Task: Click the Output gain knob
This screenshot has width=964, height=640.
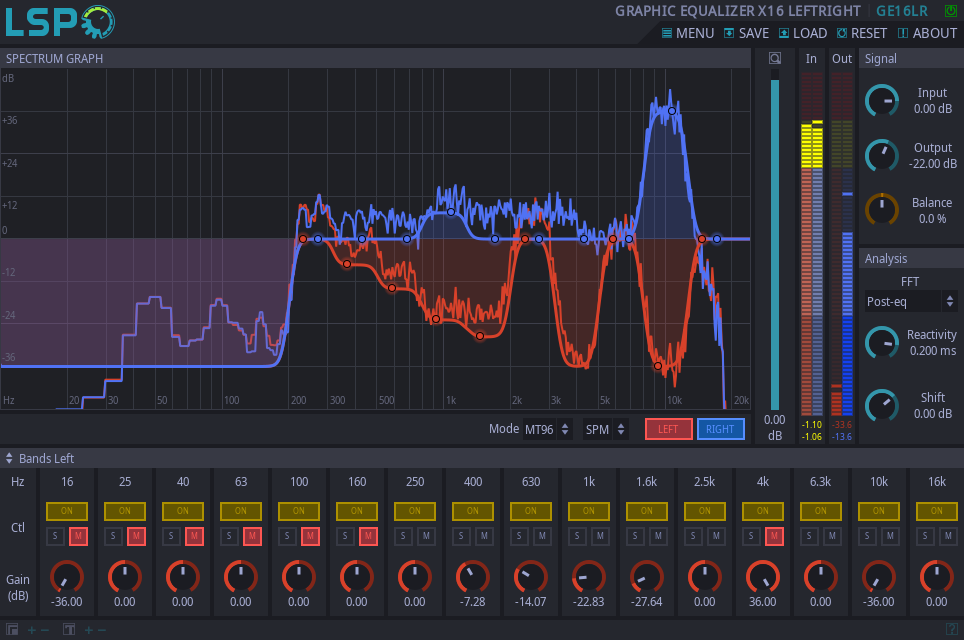Action: pyautogui.click(x=882, y=156)
